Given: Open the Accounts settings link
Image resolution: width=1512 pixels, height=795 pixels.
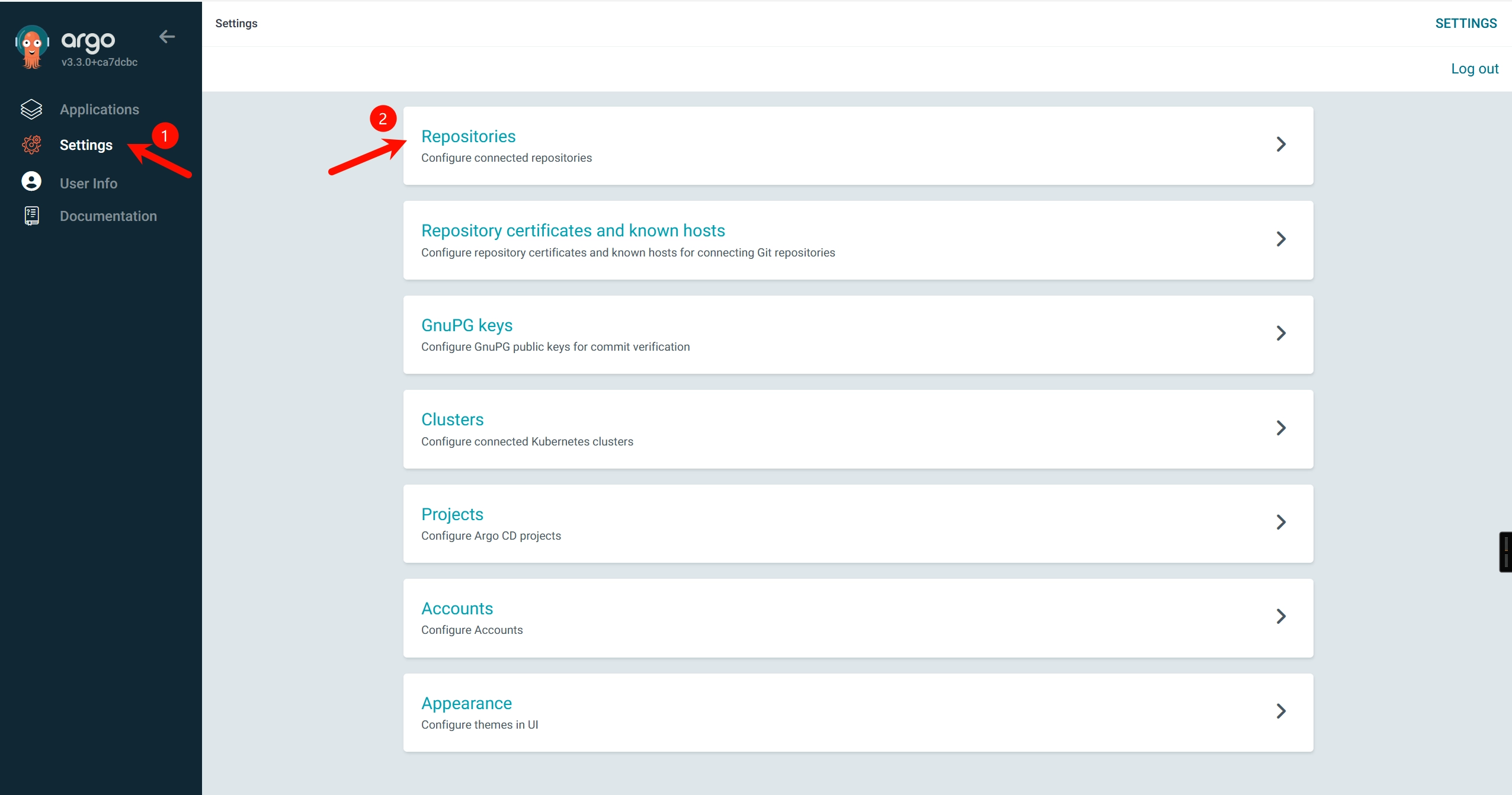Looking at the screenshot, I should point(457,608).
